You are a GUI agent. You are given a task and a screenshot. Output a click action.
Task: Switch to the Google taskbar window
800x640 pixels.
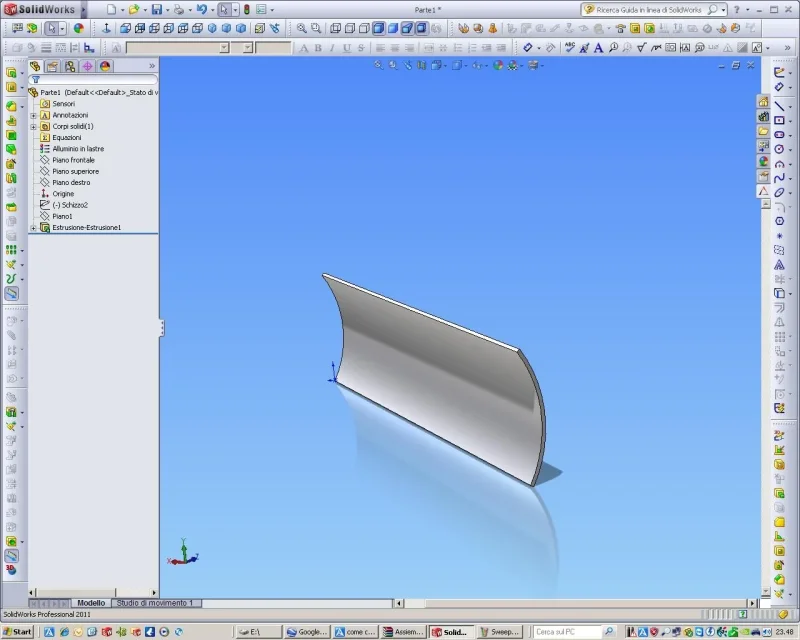click(308, 632)
